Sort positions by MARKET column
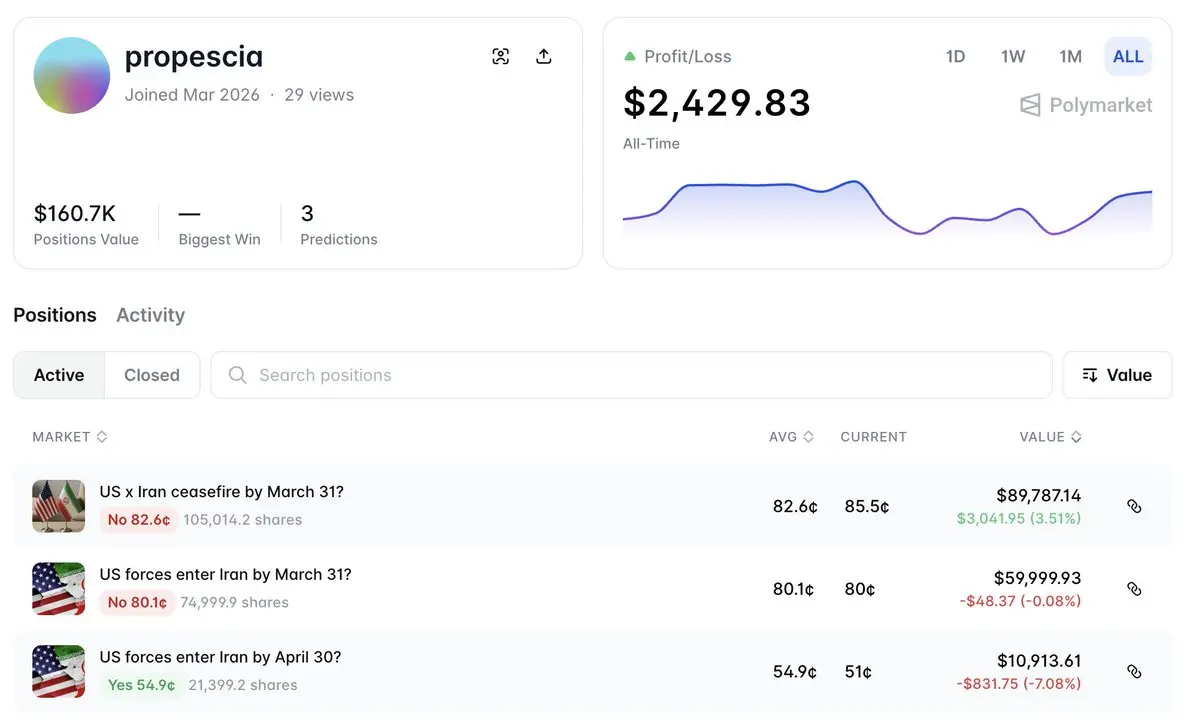Image resolution: width=1199 pixels, height=726 pixels. point(69,437)
